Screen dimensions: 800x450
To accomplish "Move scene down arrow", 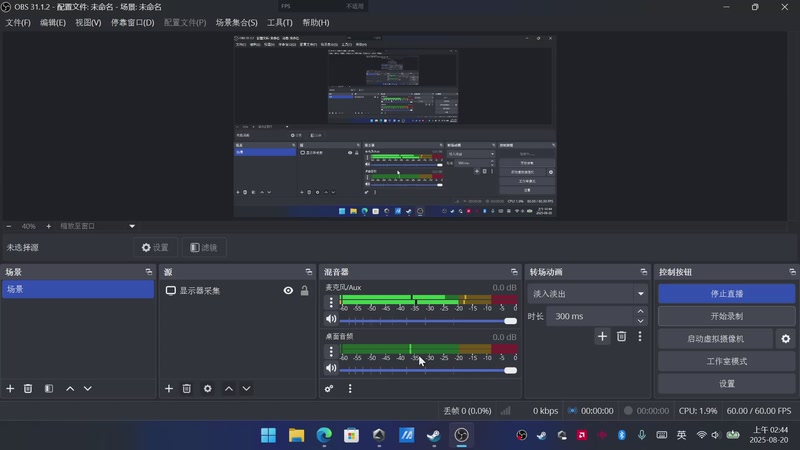I will (88, 389).
